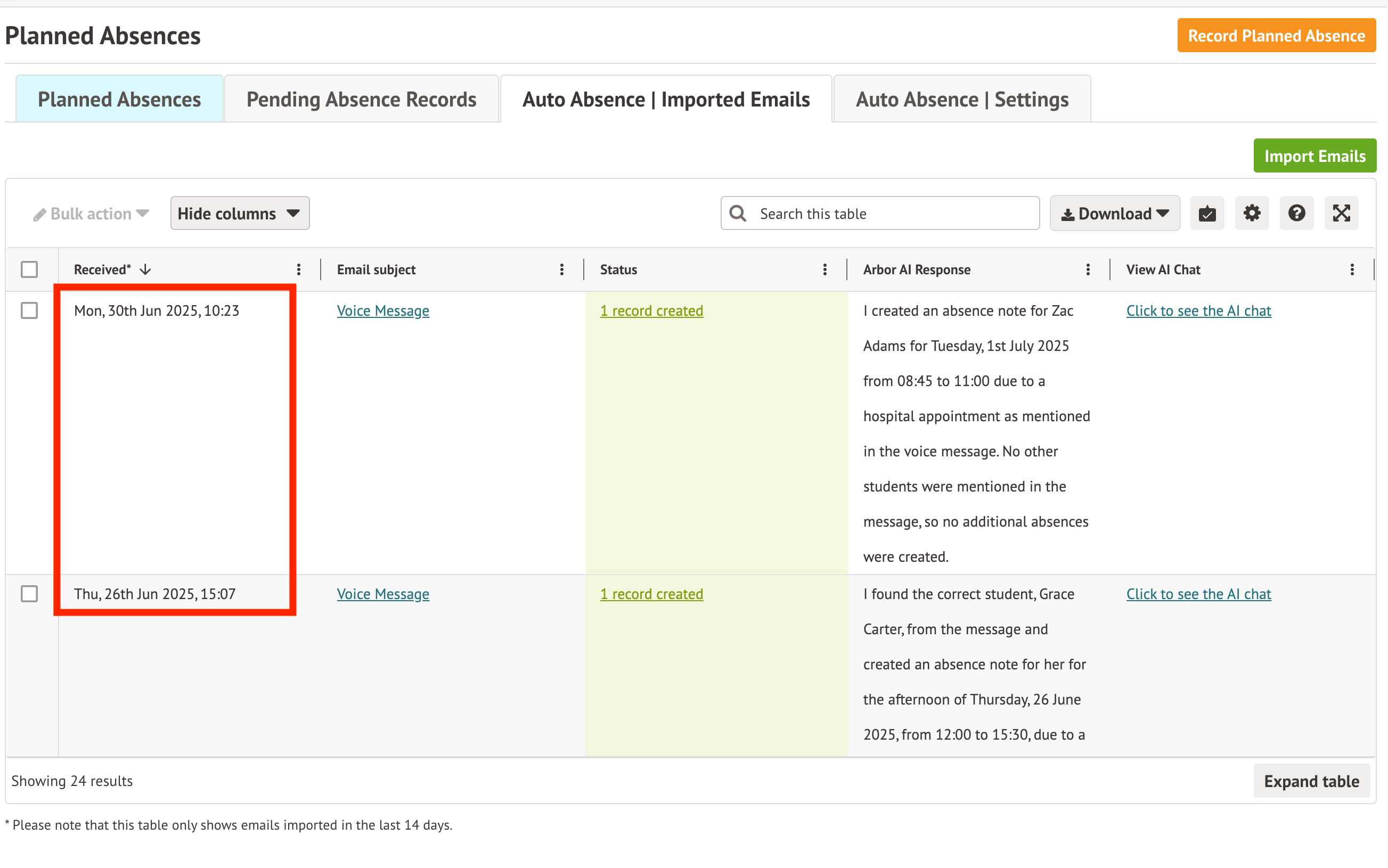Viewport: 1388px width, 868px height.
Task: Select the 30th Jun 2025 row checkbox
Action: (x=29, y=310)
